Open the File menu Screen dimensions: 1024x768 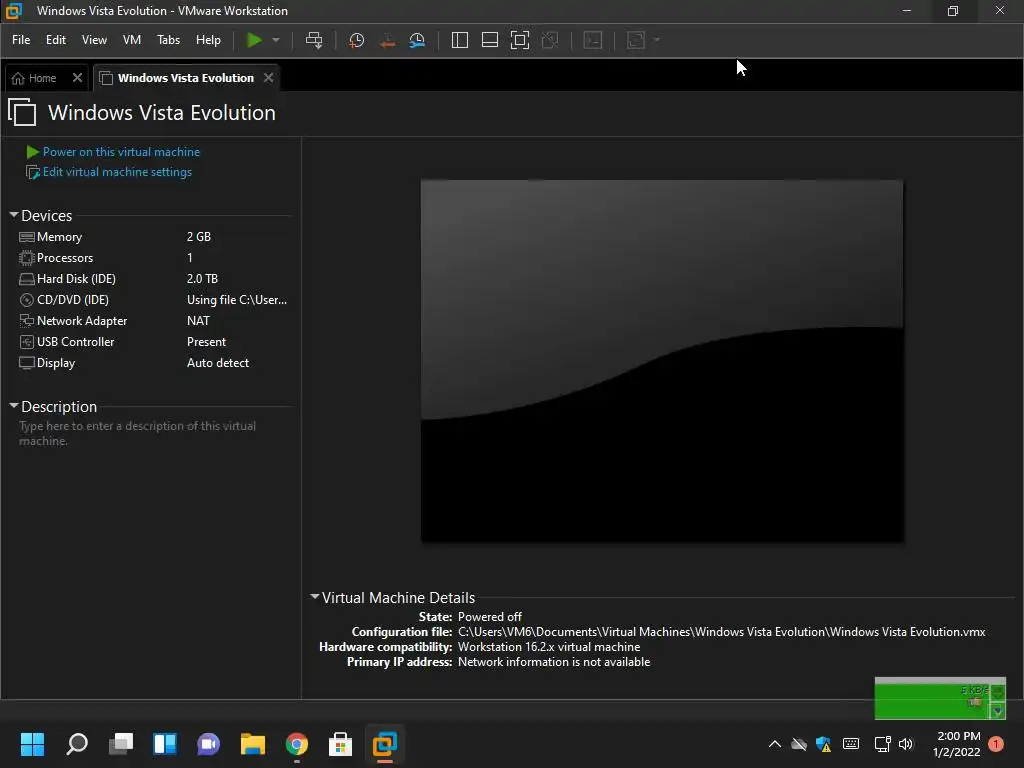coord(21,40)
